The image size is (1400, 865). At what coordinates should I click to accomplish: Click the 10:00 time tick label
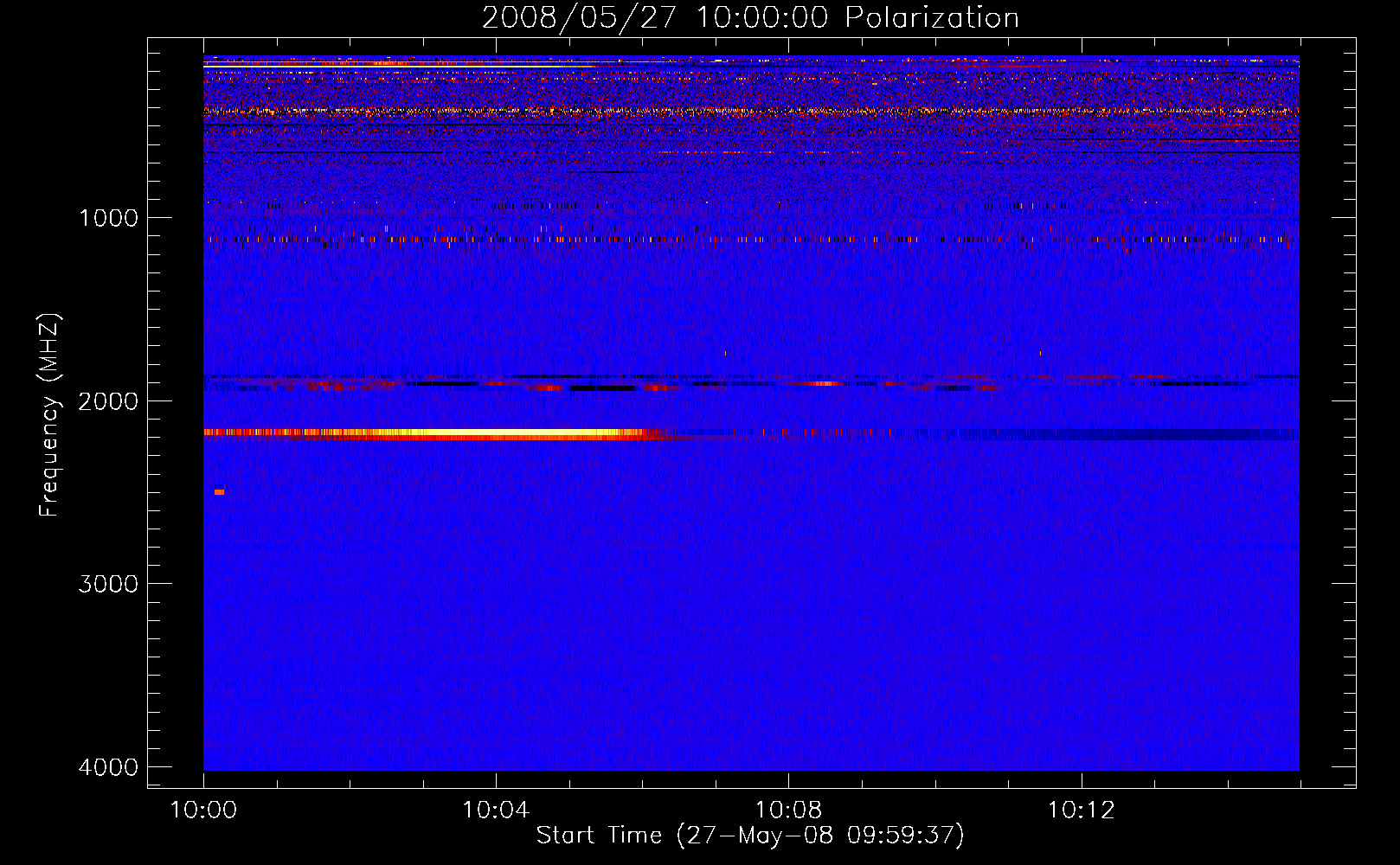pyautogui.click(x=203, y=811)
